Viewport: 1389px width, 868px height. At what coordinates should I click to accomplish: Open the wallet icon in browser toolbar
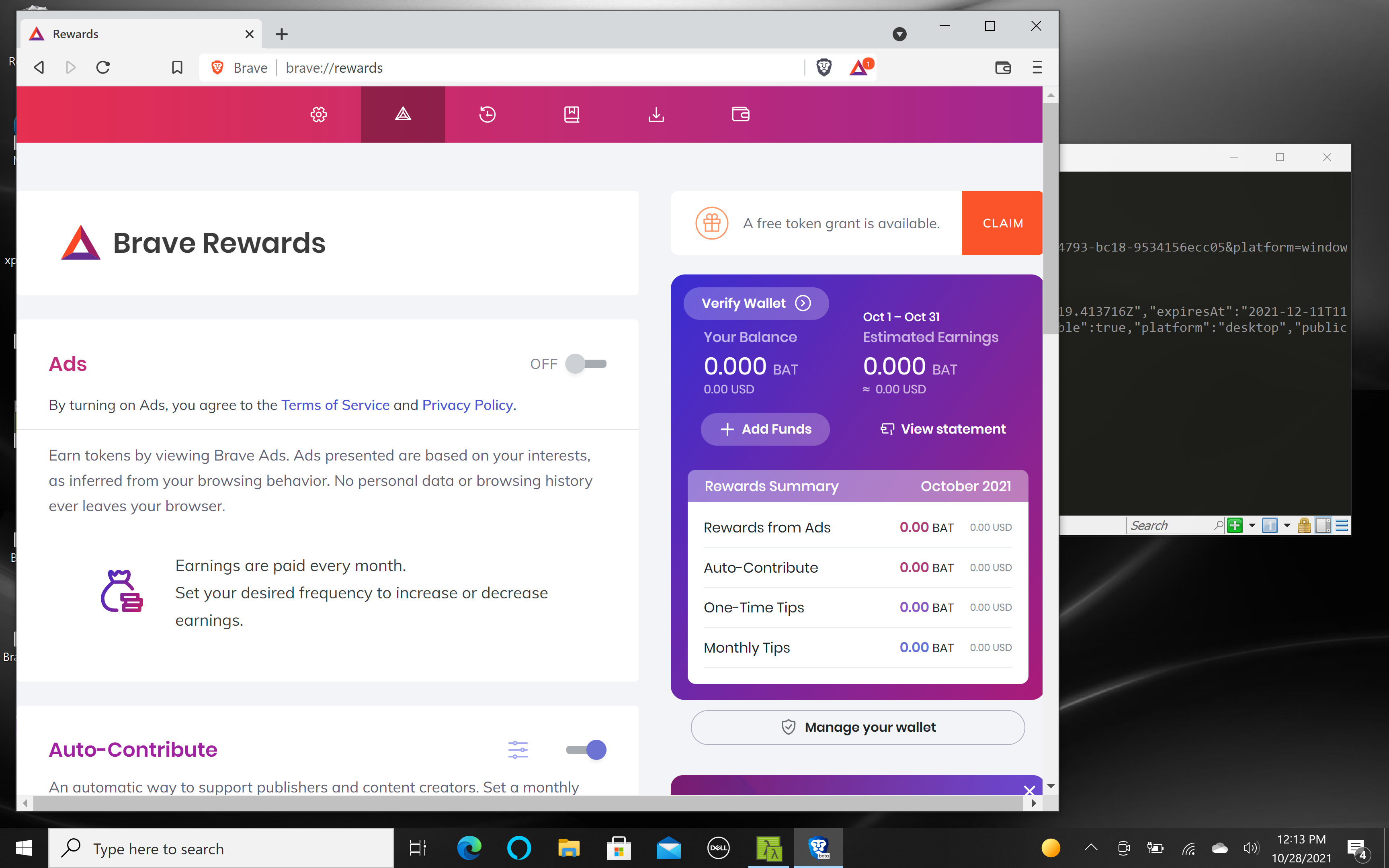pos(1003,68)
